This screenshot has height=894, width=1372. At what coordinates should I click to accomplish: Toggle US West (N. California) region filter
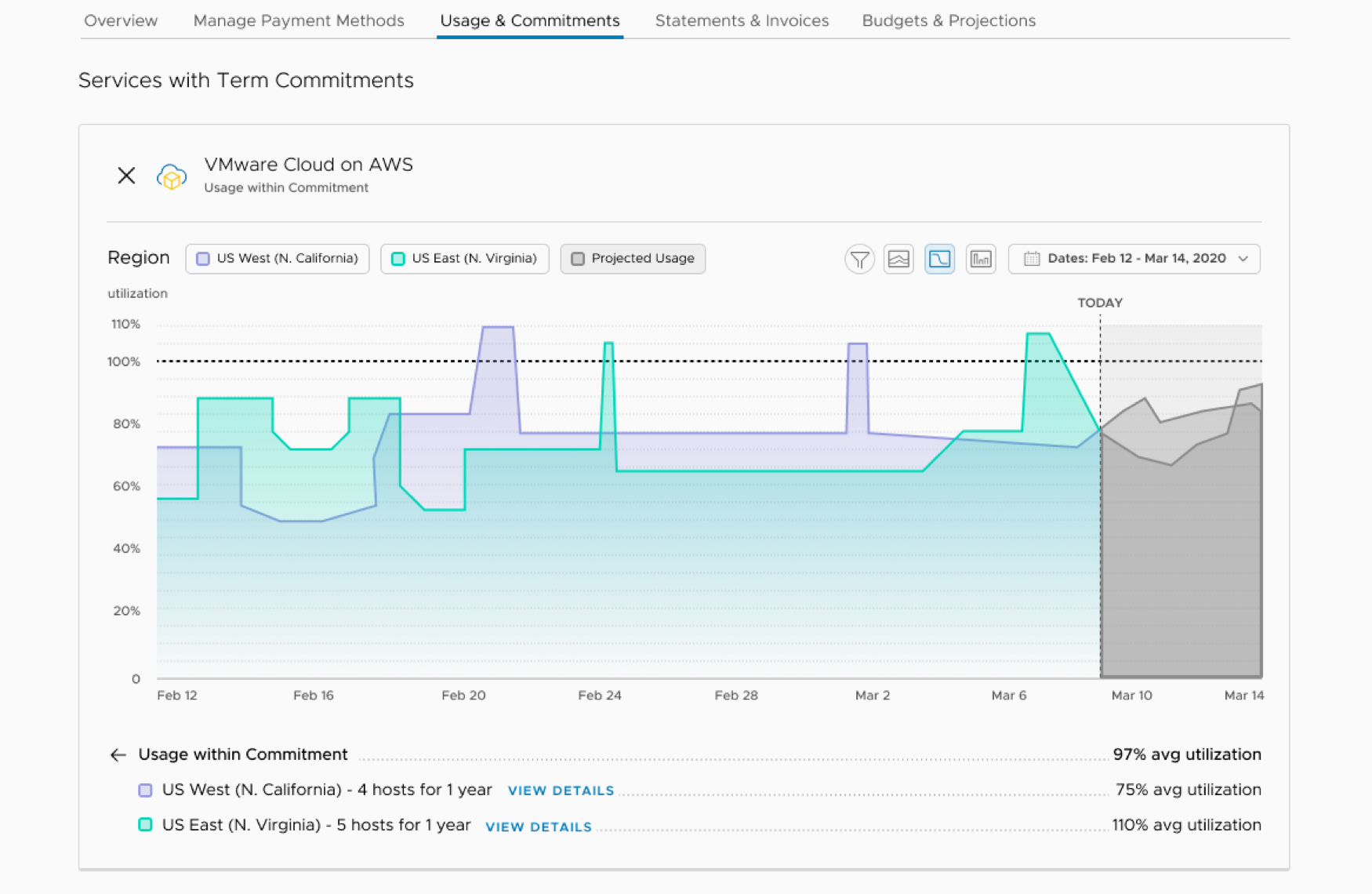click(278, 259)
